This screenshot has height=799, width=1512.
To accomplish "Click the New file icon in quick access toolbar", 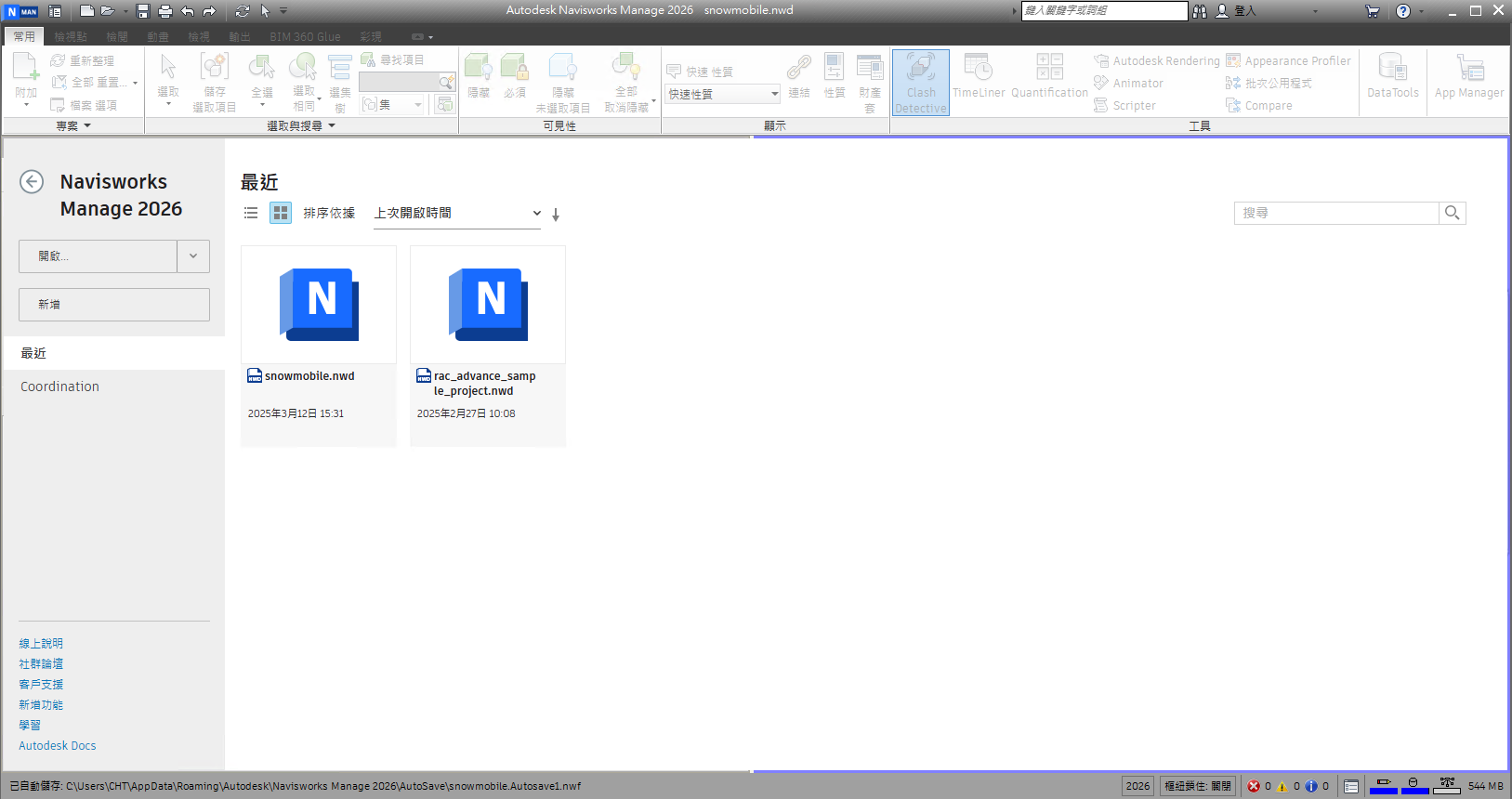I will [x=87, y=11].
